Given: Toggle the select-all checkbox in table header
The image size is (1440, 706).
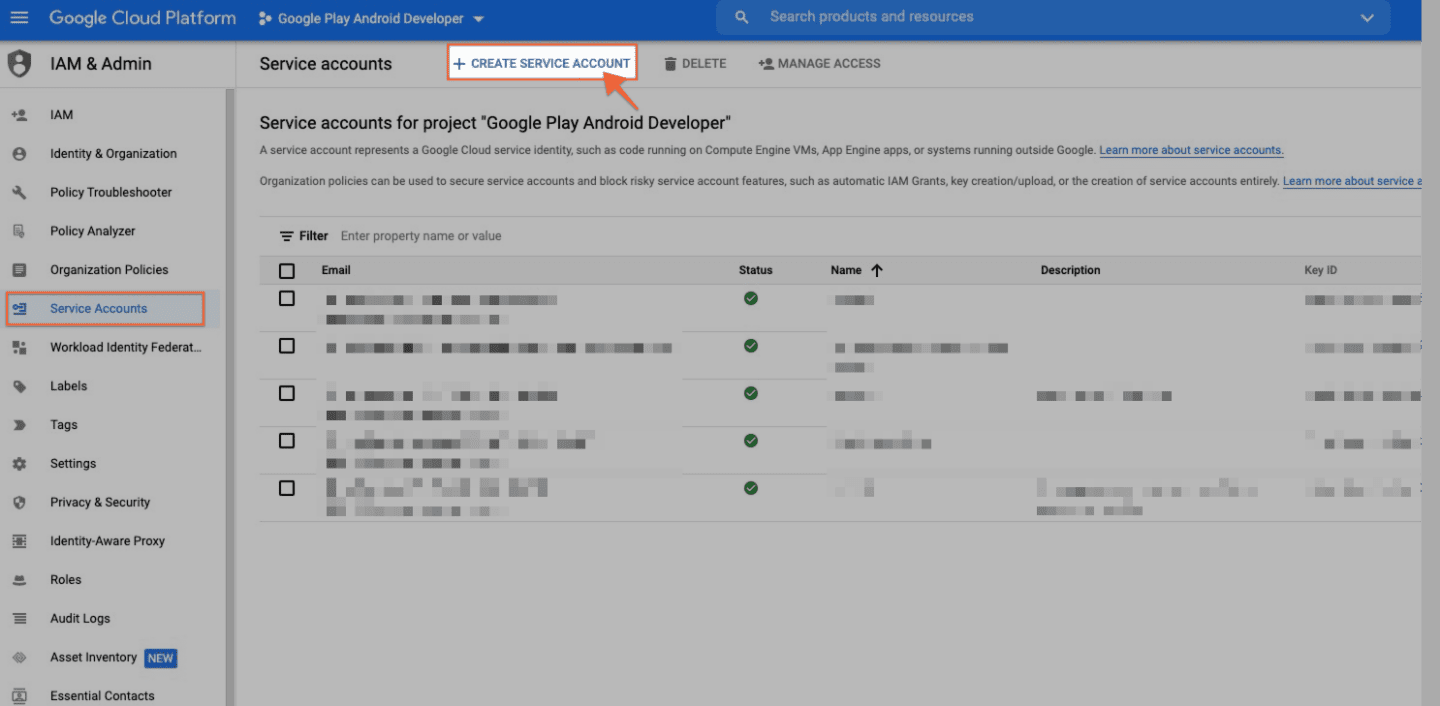Looking at the screenshot, I should [287, 271].
